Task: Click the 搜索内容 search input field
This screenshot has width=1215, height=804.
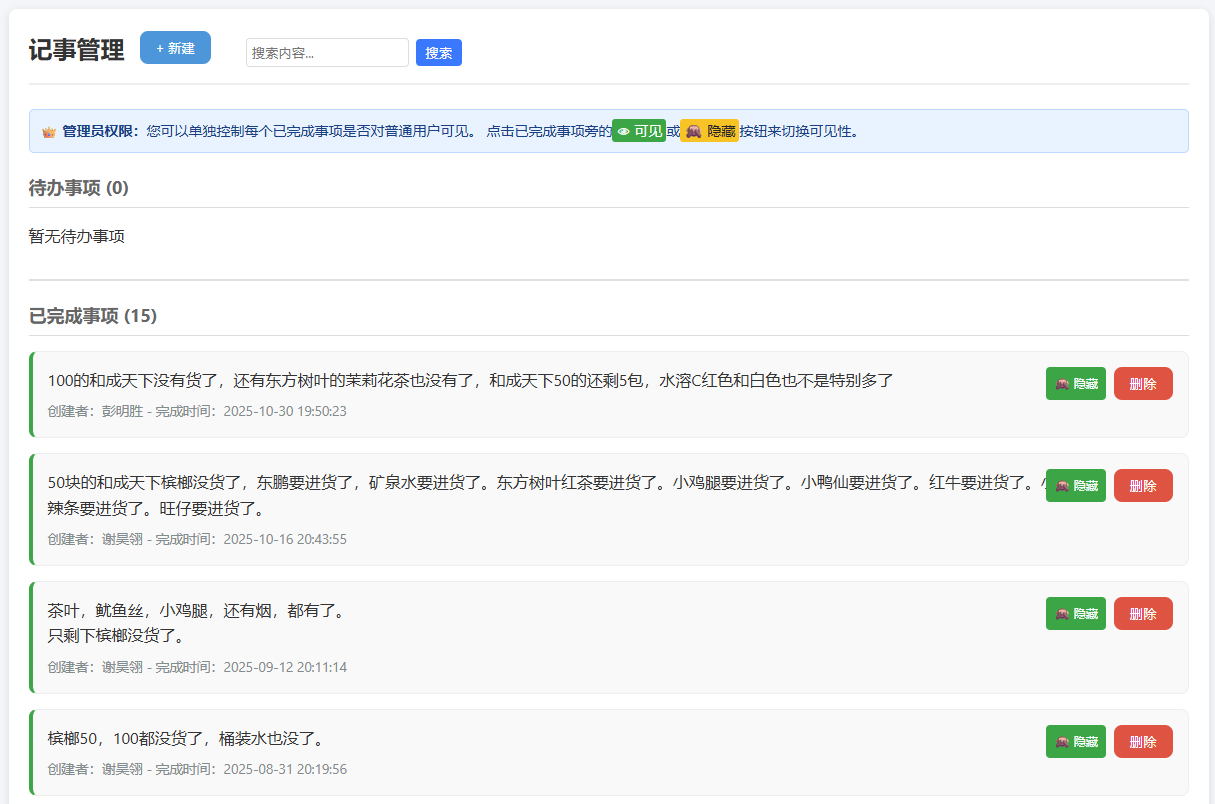Action: pyautogui.click(x=327, y=53)
